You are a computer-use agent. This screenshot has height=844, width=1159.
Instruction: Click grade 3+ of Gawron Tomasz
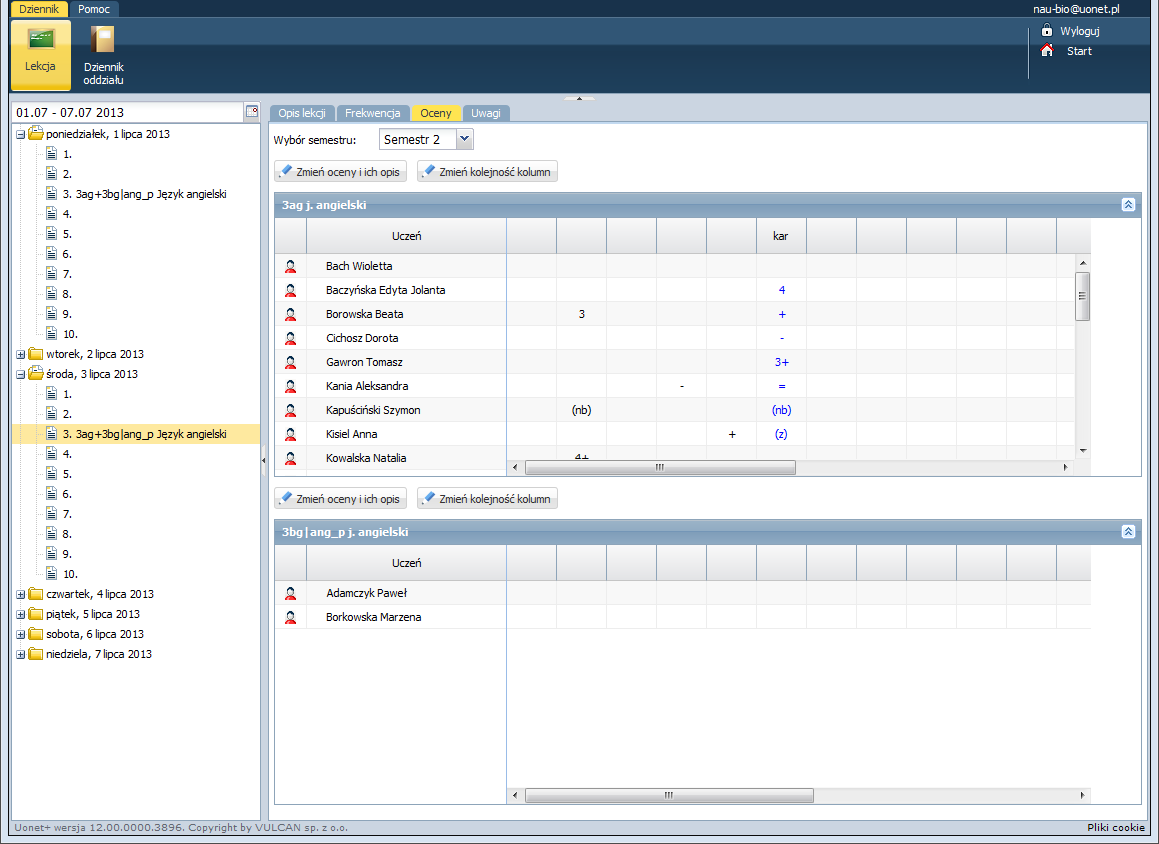tap(781, 362)
